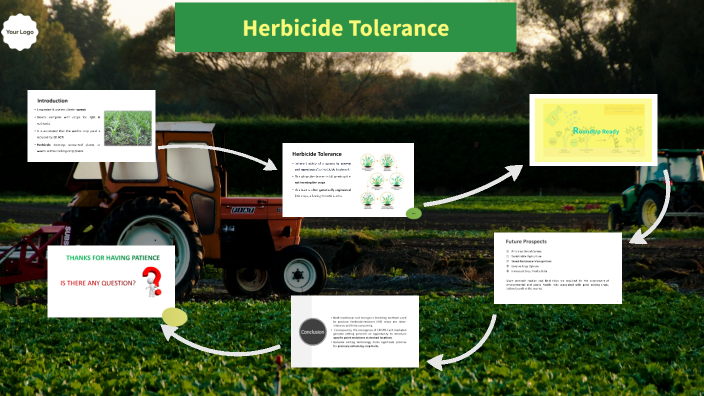
Task: Open the Thanks For Having Patience slide
Action: click(111, 282)
